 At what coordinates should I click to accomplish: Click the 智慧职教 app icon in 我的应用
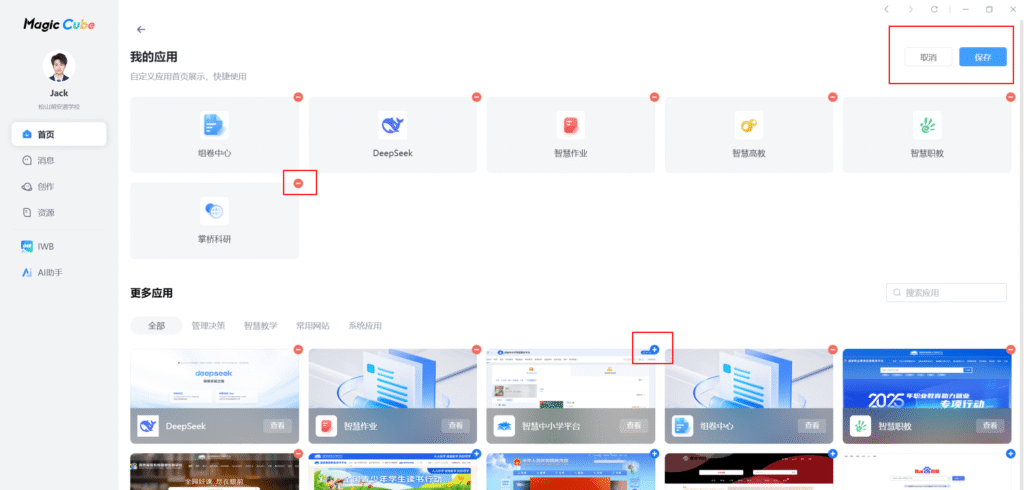coord(927,125)
